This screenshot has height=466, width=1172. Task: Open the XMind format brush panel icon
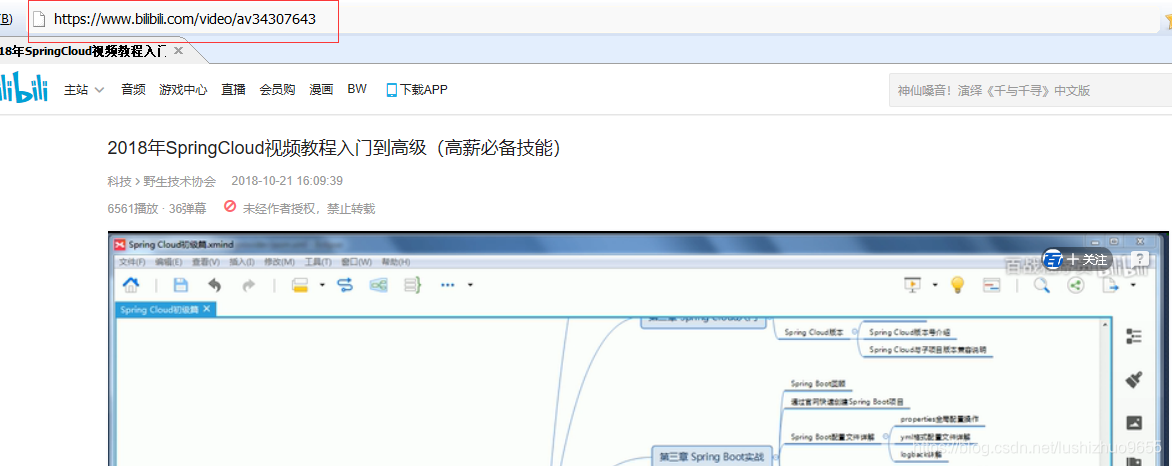click(x=1134, y=380)
